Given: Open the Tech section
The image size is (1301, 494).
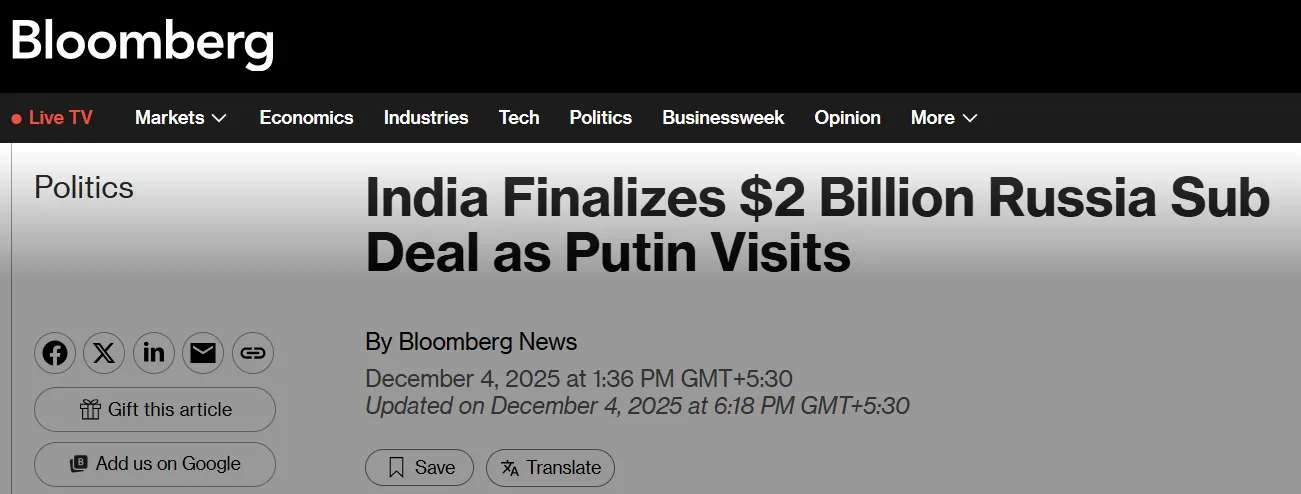Looking at the screenshot, I should [x=519, y=118].
